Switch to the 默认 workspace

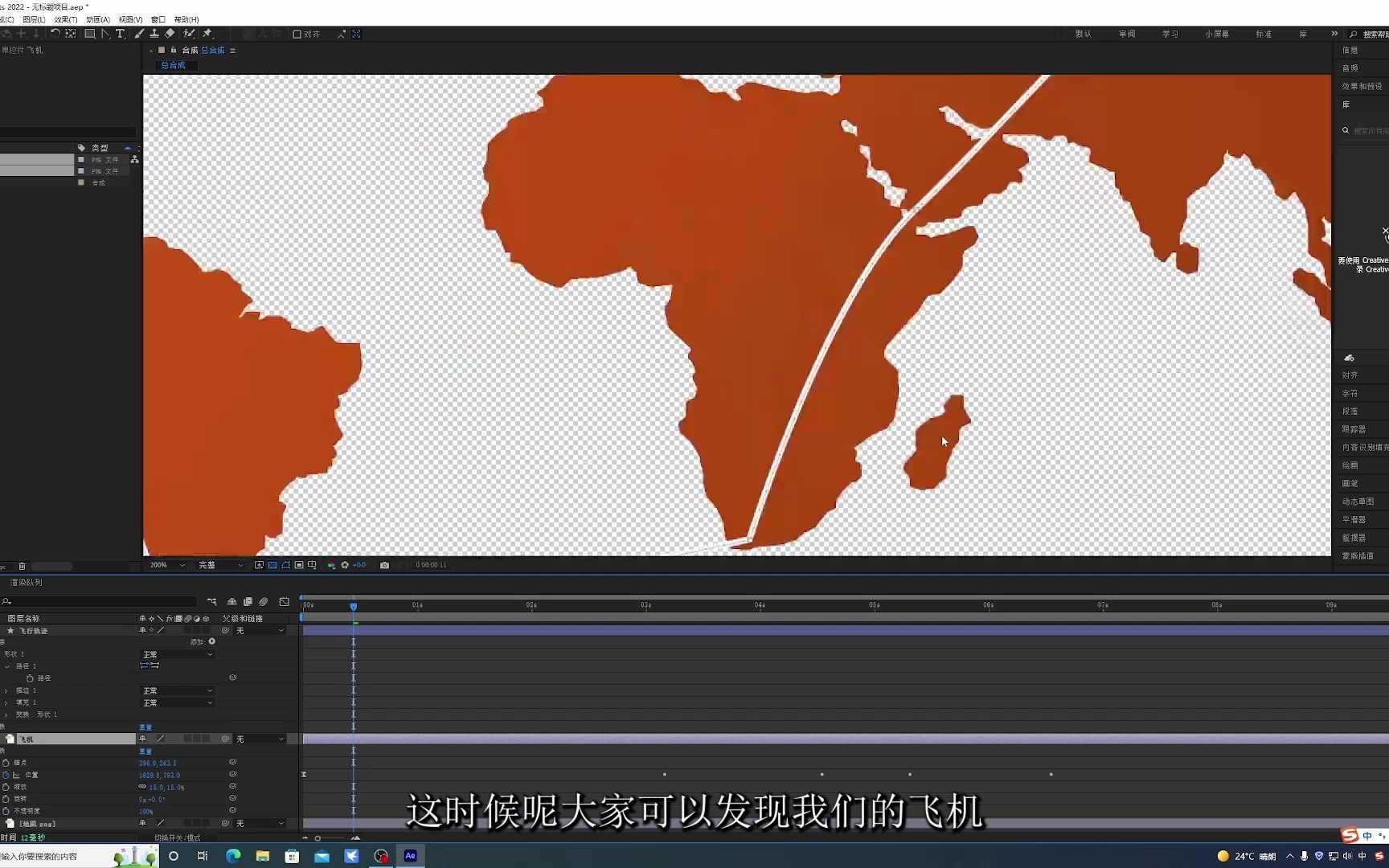pyautogui.click(x=1084, y=34)
